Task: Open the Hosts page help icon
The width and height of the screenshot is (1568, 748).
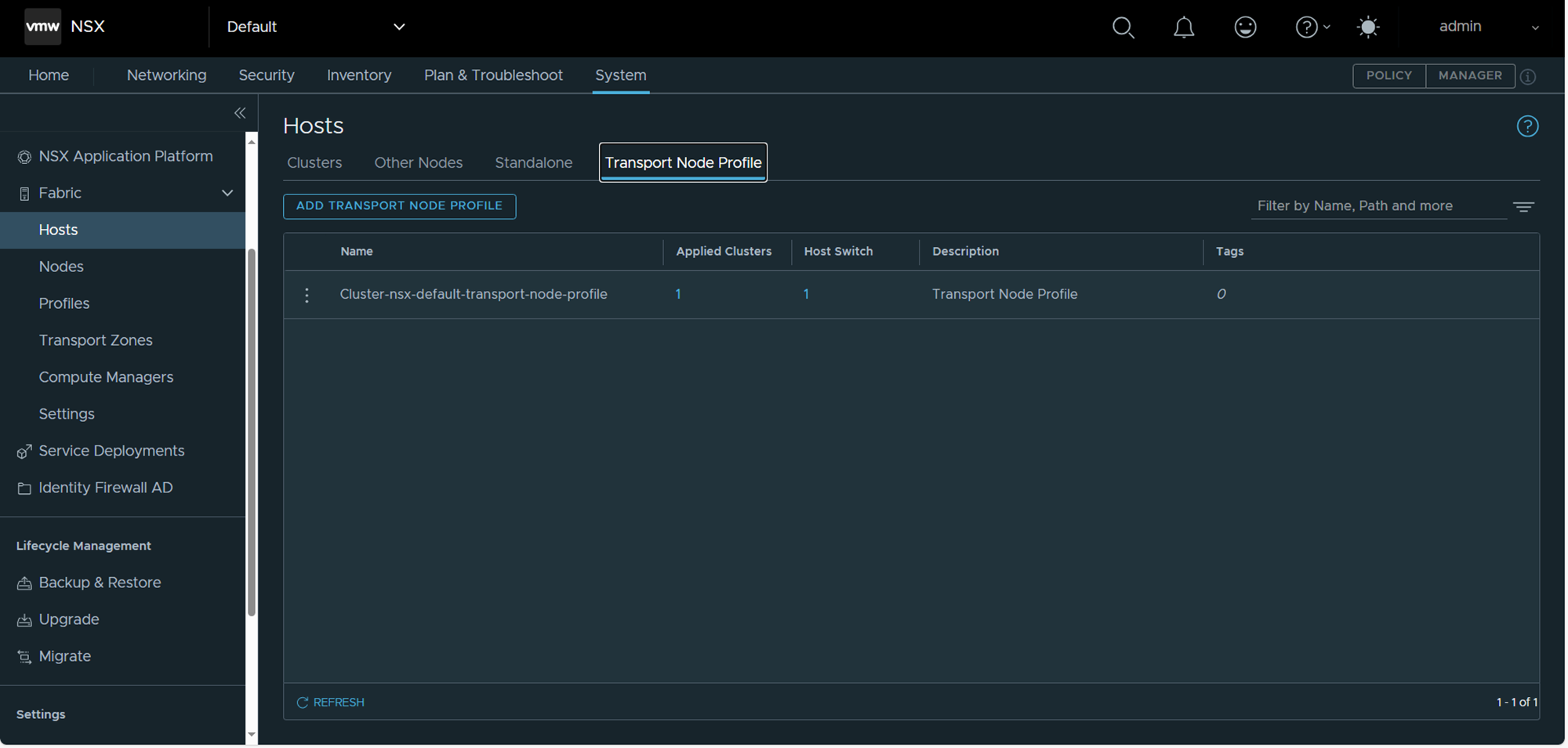Action: tap(1527, 126)
